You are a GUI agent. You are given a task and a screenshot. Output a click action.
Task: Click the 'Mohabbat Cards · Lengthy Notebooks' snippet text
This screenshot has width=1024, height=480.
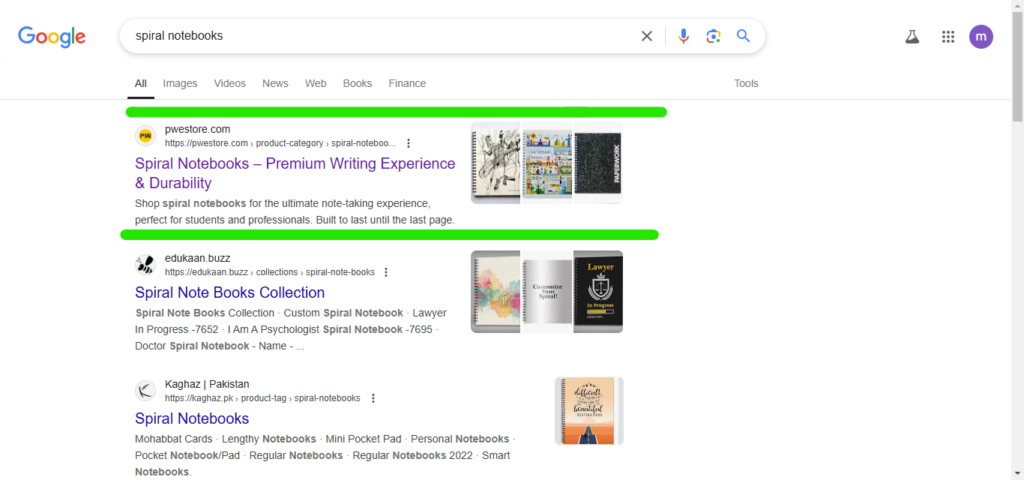click(x=325, y=455)
